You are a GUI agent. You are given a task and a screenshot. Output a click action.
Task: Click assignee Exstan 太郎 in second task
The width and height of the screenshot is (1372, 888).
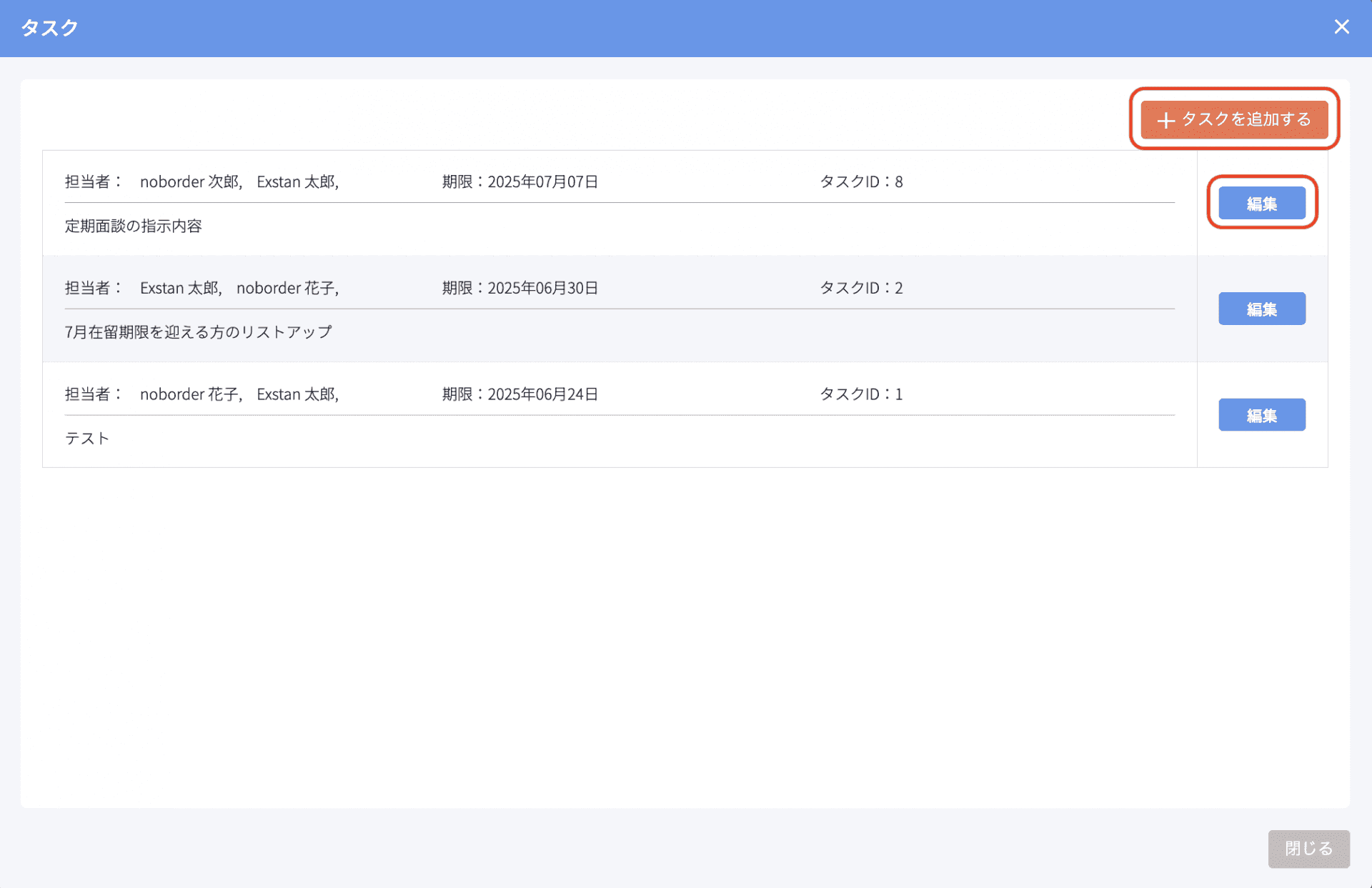[180, 288]
